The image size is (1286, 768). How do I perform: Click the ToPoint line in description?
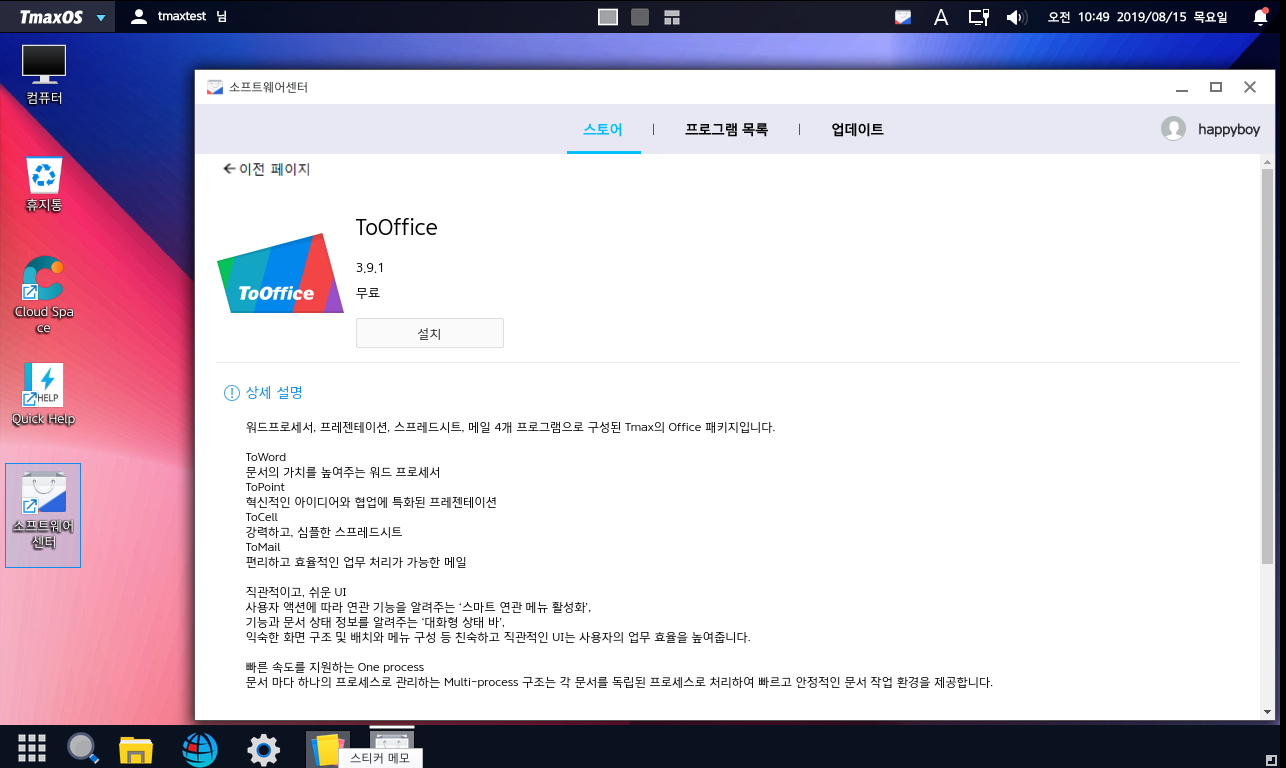pyautogui.click(x=265, y=487)
